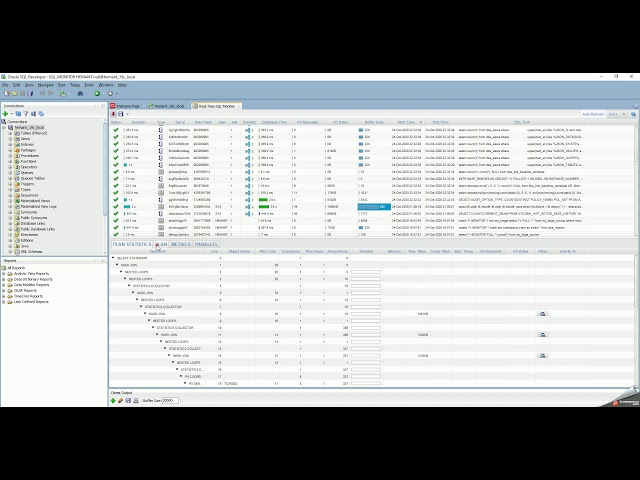640x480 pixels.
Task: Select the PLAN STATISTICS tab
Action: 132,244
